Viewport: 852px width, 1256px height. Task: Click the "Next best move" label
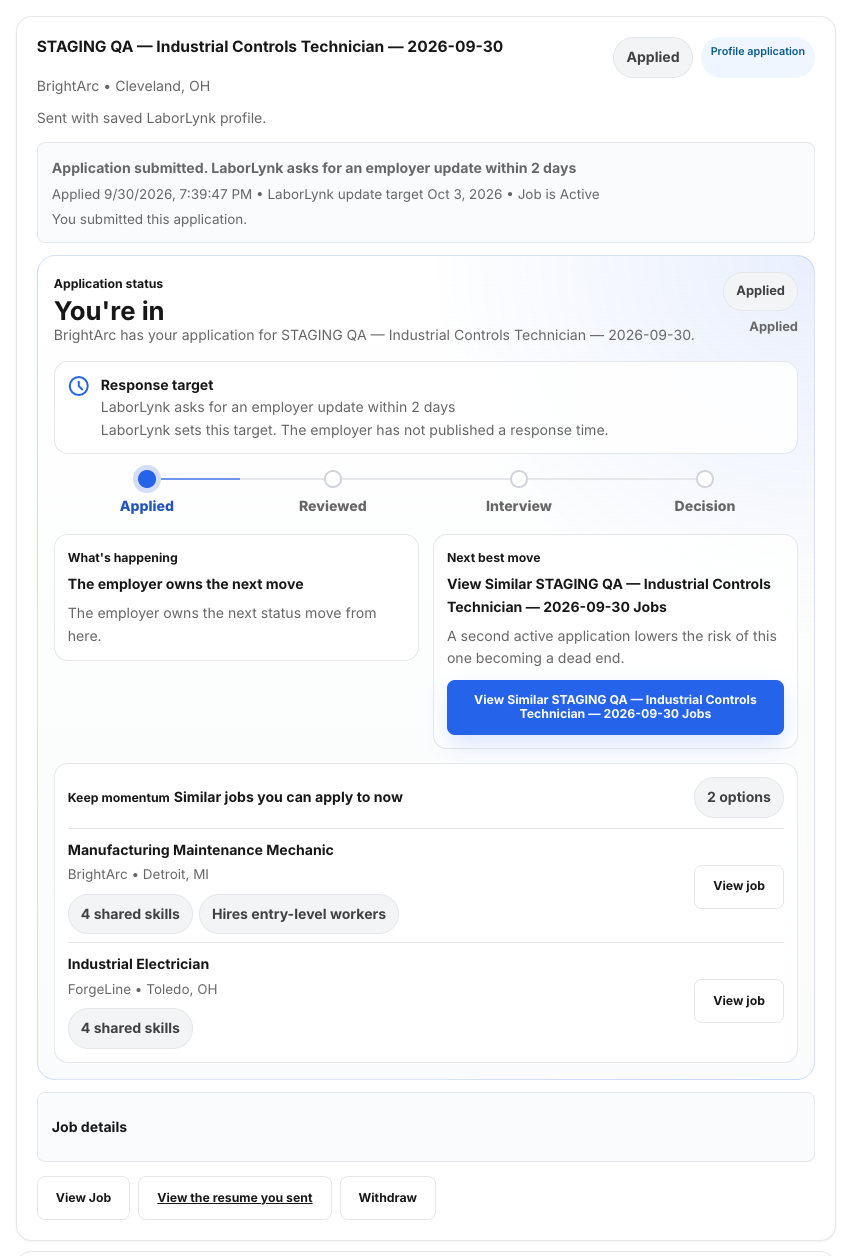(x=494, y=558)
